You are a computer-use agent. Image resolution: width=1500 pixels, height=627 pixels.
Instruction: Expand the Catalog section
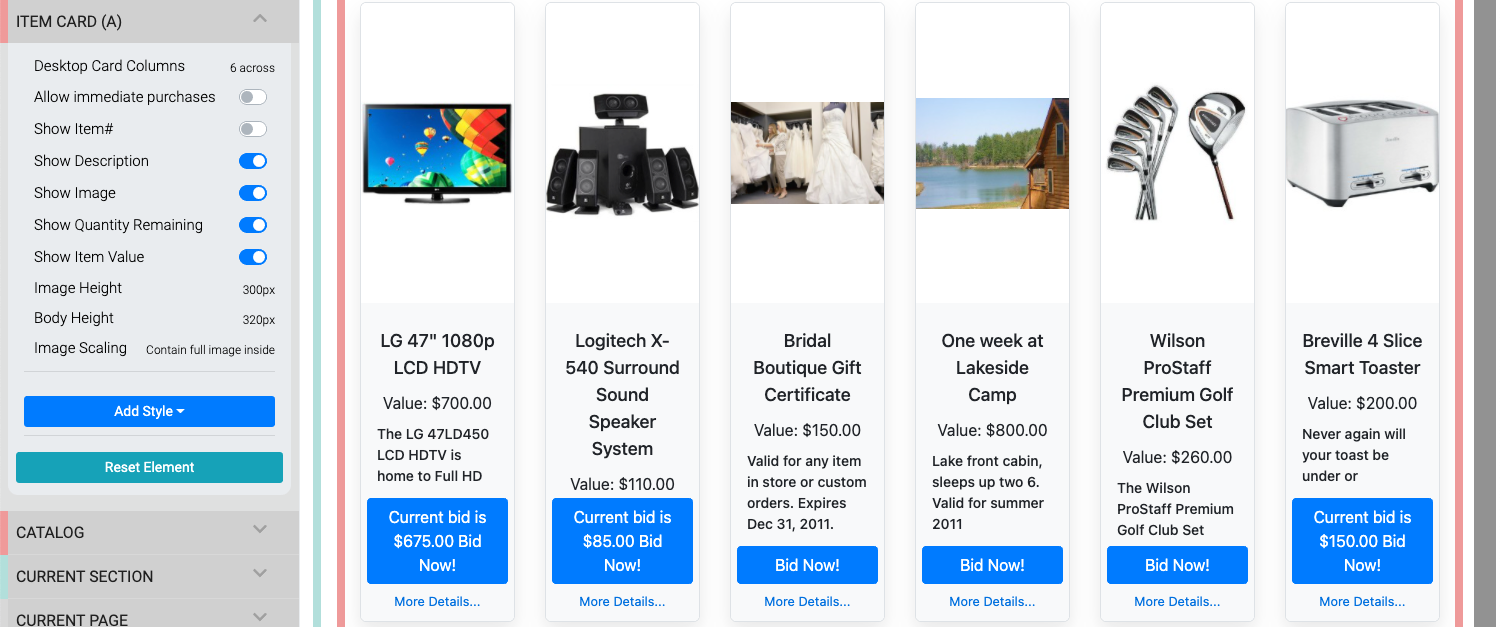[260, 530]
